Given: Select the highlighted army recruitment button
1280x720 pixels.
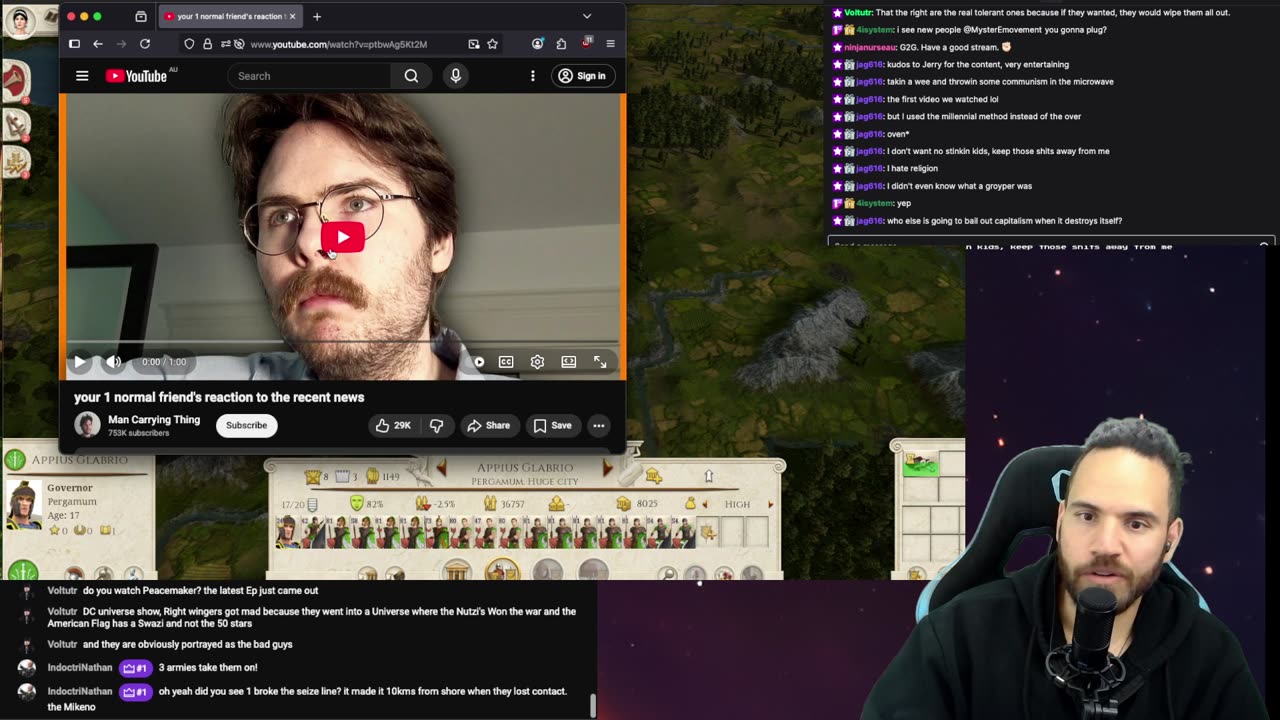Looking at the screenshot, I should coord(502,571).
